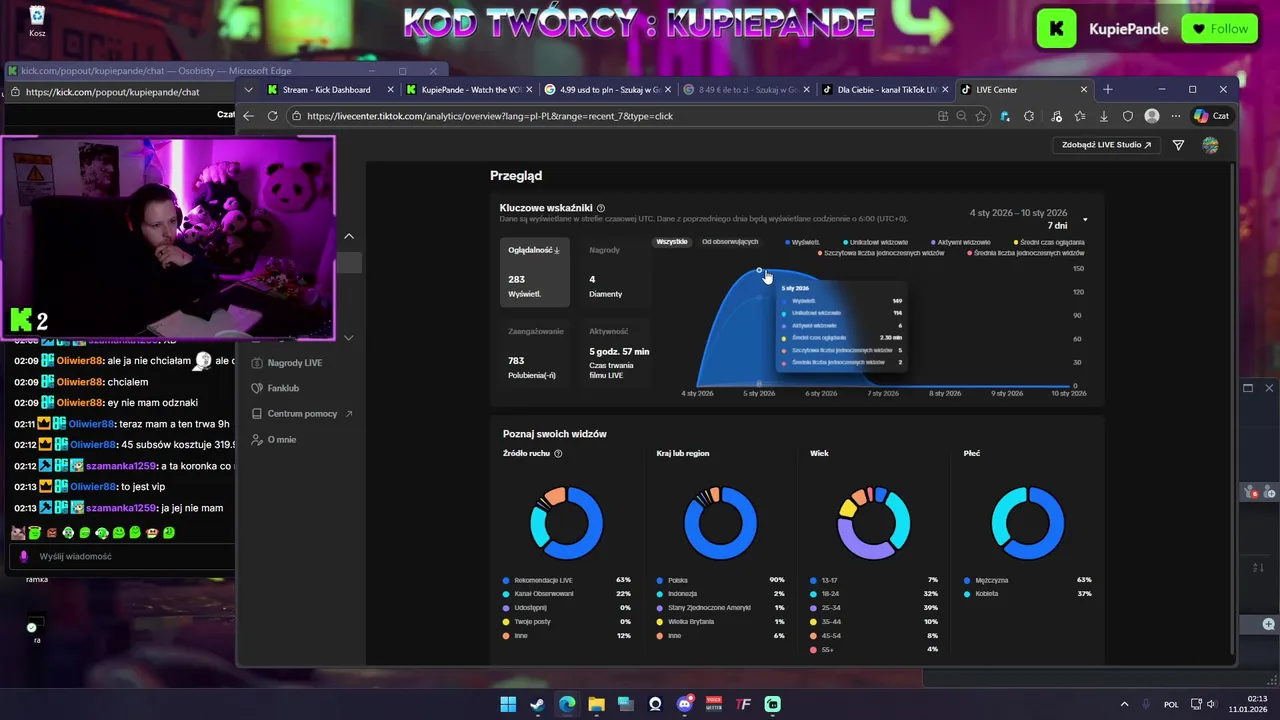1280x720 pixels.
Task: Open Discord from the taskbar
Action: pos(685,704)
